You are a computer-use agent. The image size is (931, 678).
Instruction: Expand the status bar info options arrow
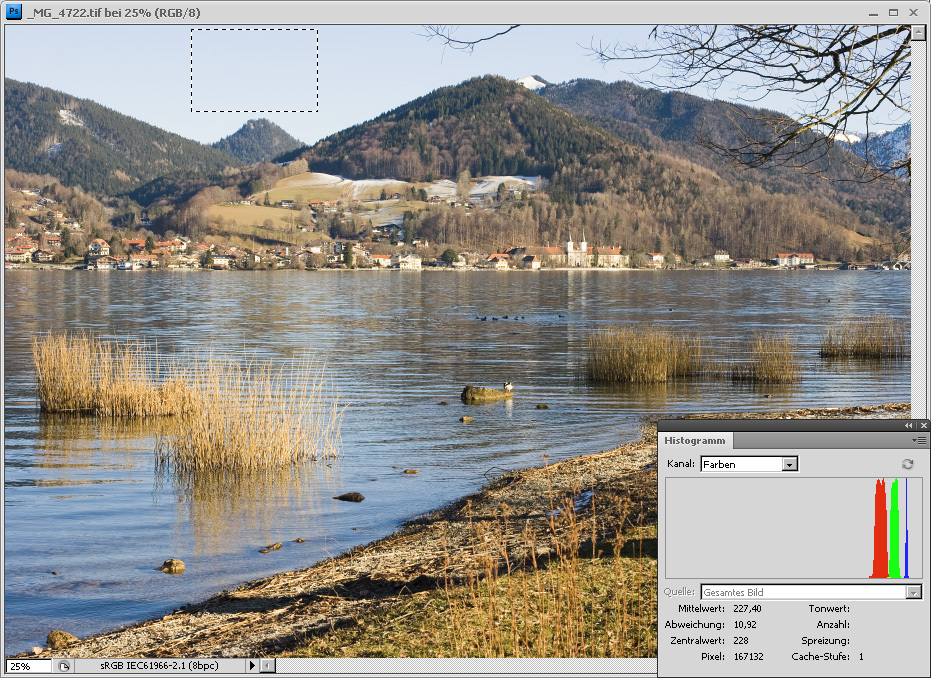coord(252,666)
